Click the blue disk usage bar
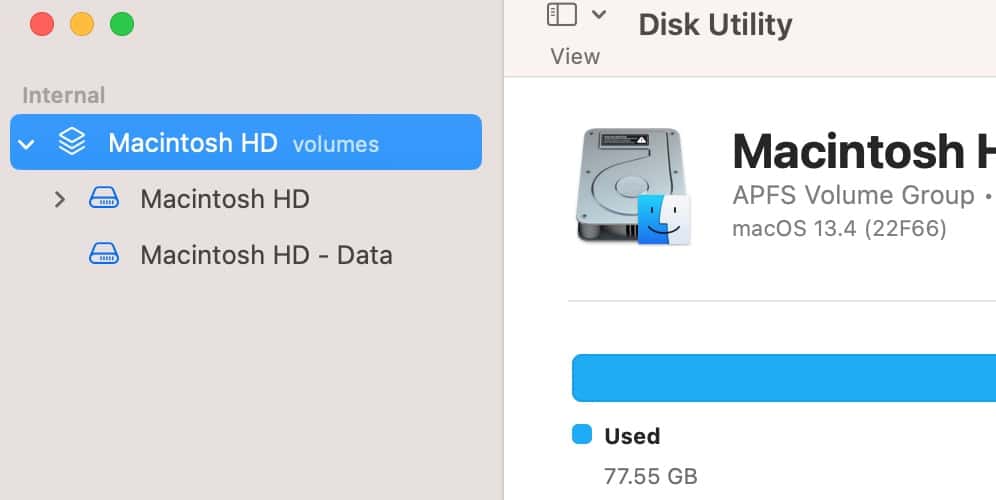This screenshot has height=500, width=996. (x=782, y=378)
